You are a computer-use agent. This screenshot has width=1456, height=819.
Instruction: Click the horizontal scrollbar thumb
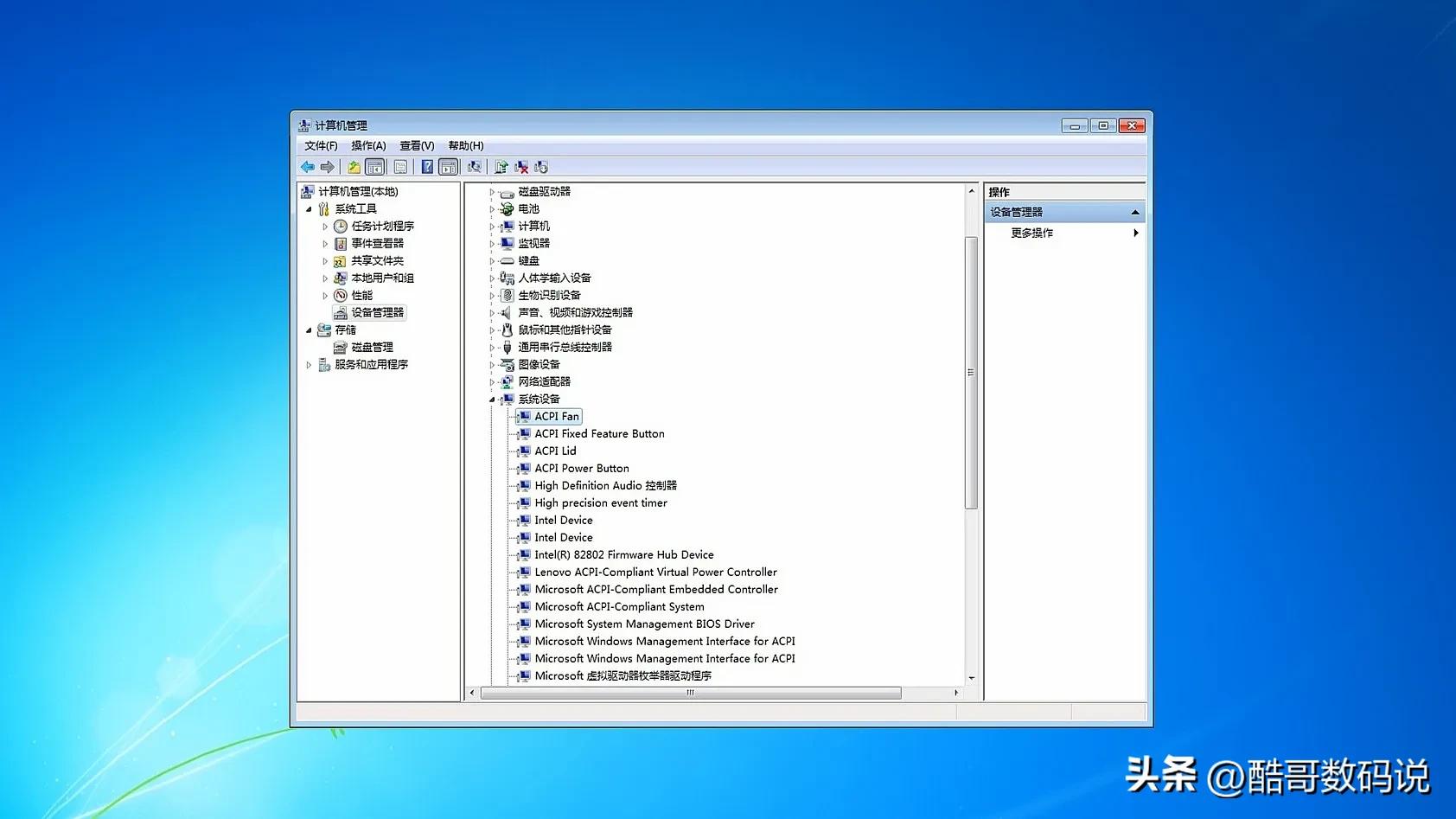pos(691,693)
